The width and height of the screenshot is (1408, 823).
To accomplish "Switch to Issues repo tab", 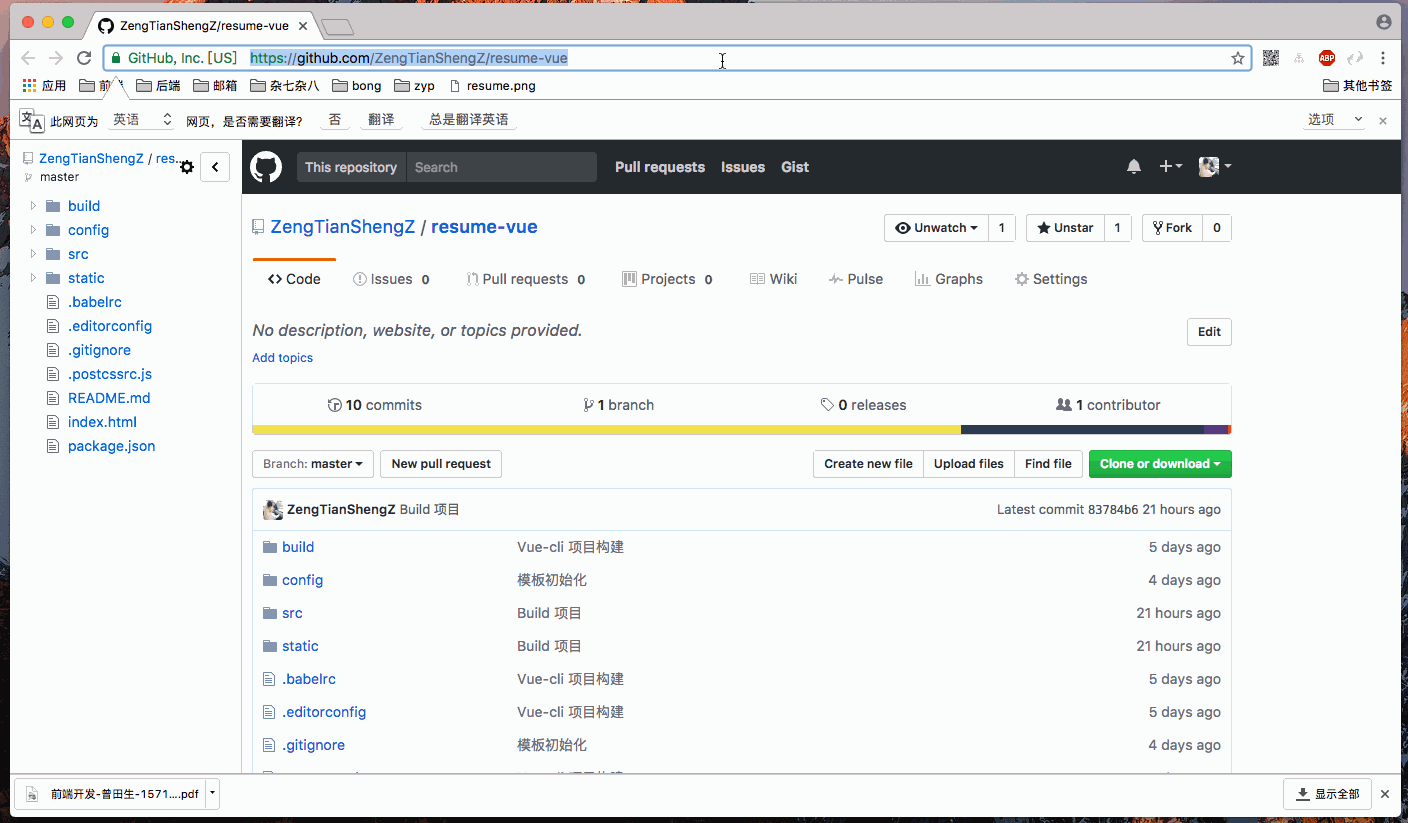I will (x=391, y=279).
